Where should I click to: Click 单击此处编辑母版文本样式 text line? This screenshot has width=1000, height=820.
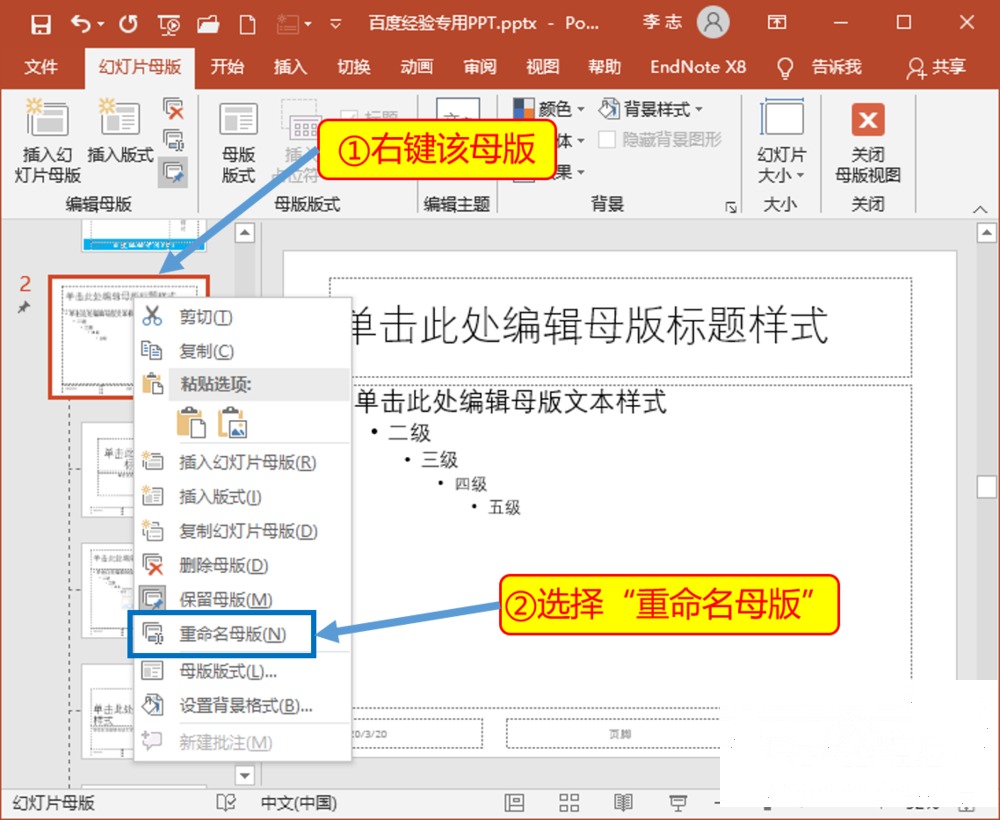click(511, 402)
